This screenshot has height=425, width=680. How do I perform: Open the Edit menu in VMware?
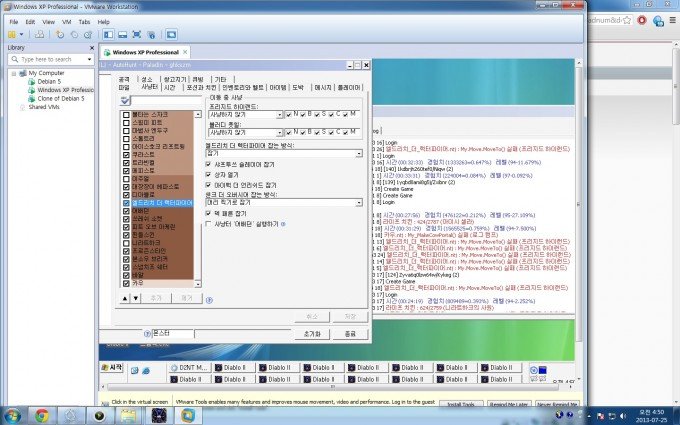30,22
